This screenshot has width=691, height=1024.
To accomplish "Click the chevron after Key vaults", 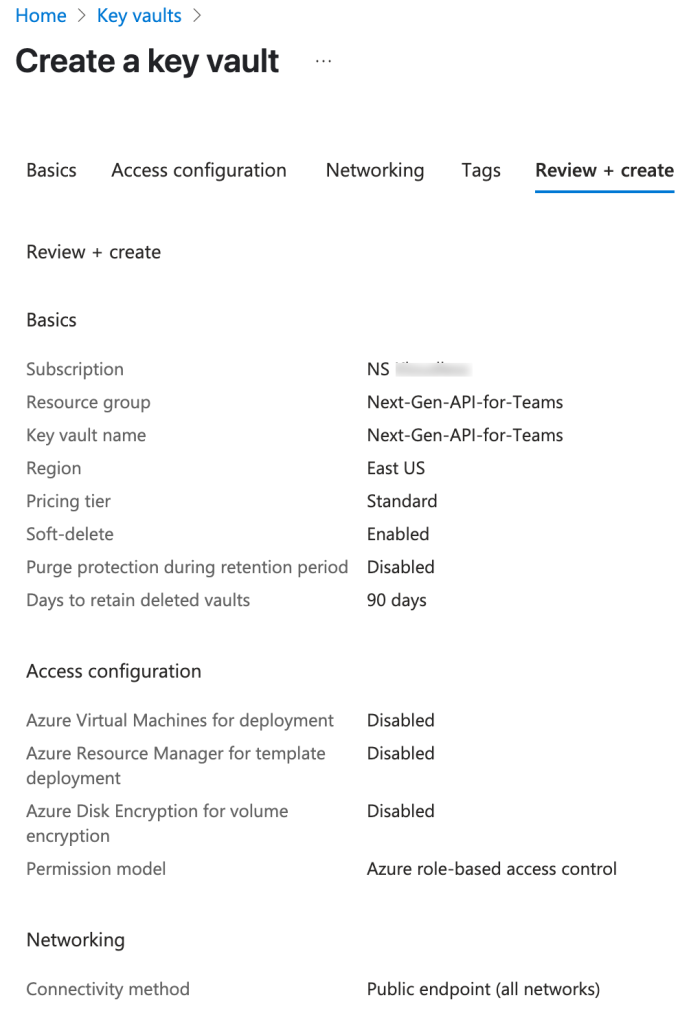I will (x=197, y=16).
